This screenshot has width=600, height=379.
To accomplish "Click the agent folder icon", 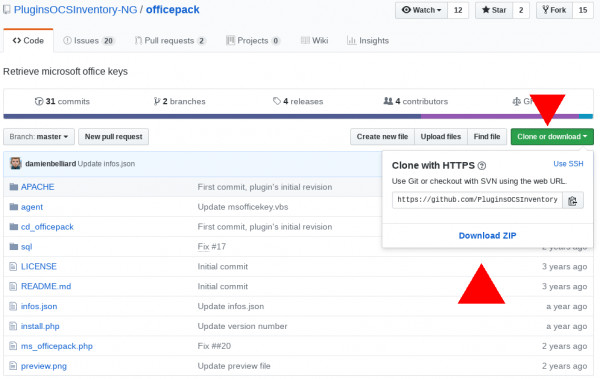I will tap(14, 207).
